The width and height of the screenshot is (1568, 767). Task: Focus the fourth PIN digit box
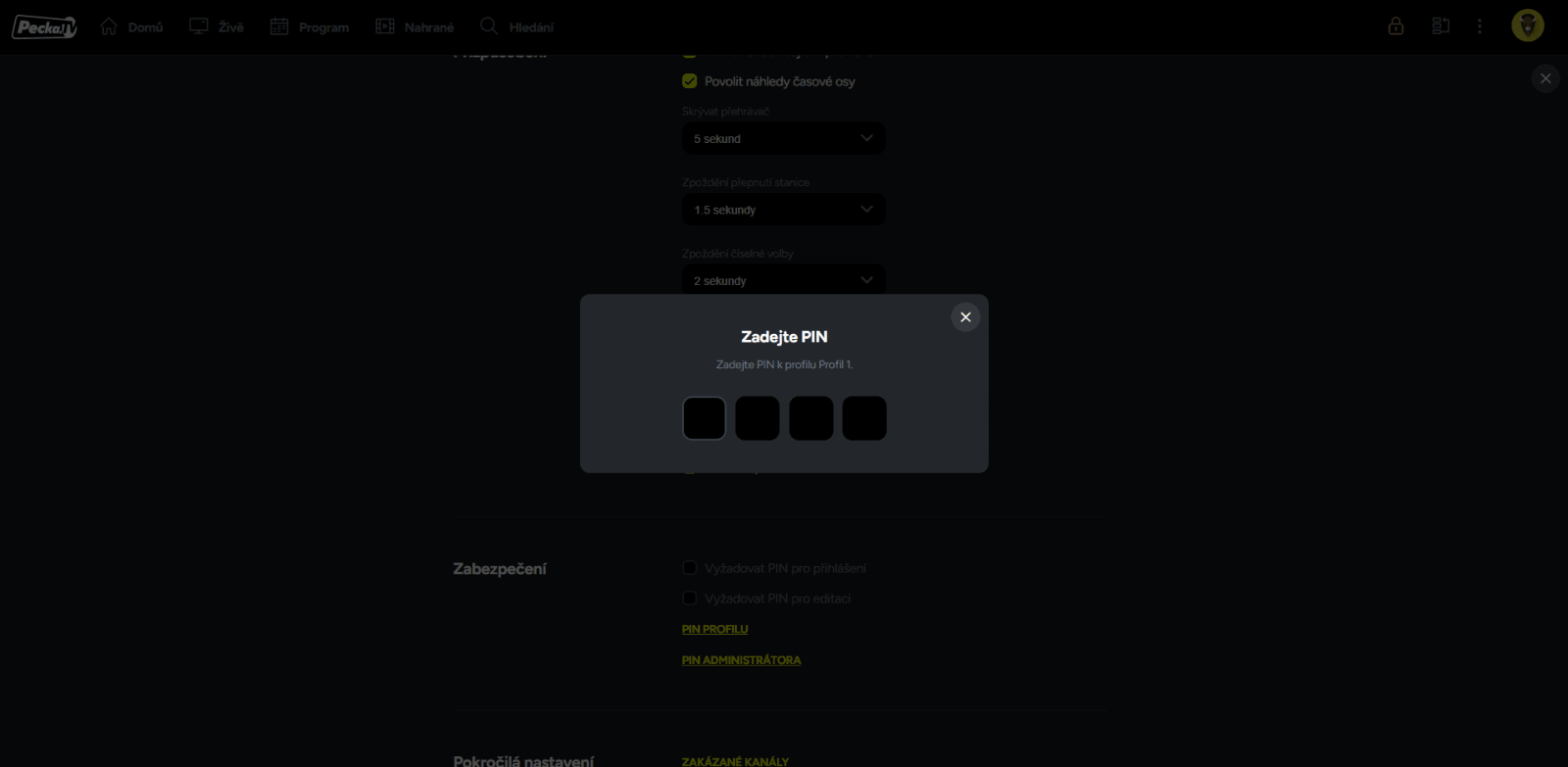click(864, 418)
